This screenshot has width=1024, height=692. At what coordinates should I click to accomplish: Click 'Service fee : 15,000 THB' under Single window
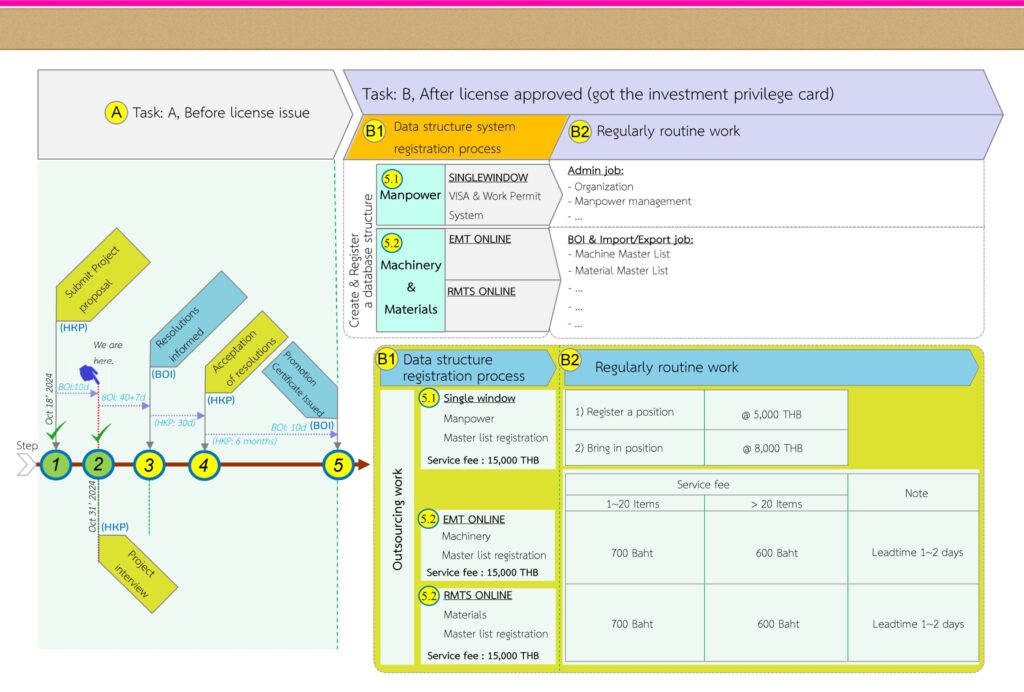click(483, 460)
